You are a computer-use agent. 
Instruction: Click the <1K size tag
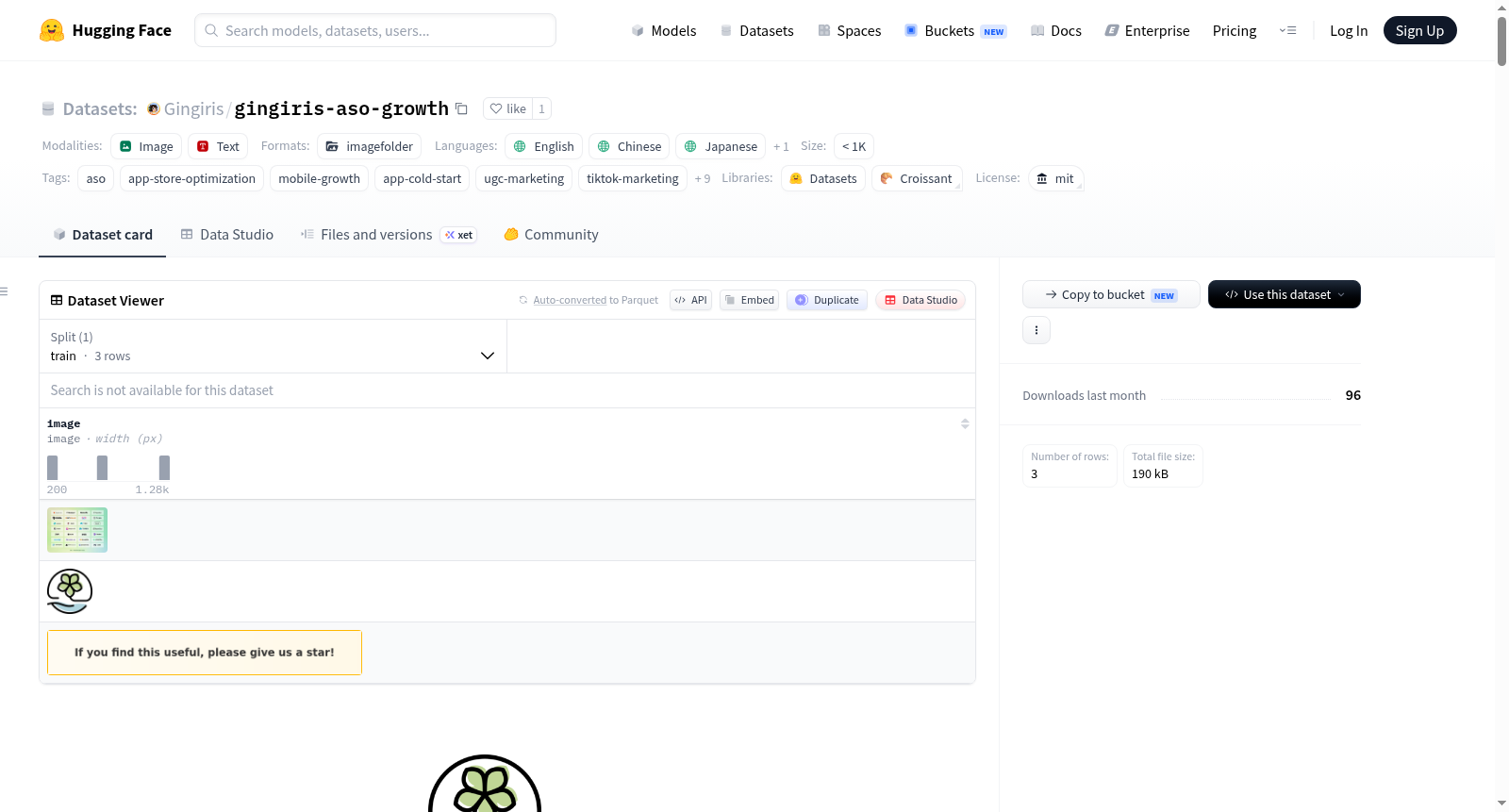854,146
